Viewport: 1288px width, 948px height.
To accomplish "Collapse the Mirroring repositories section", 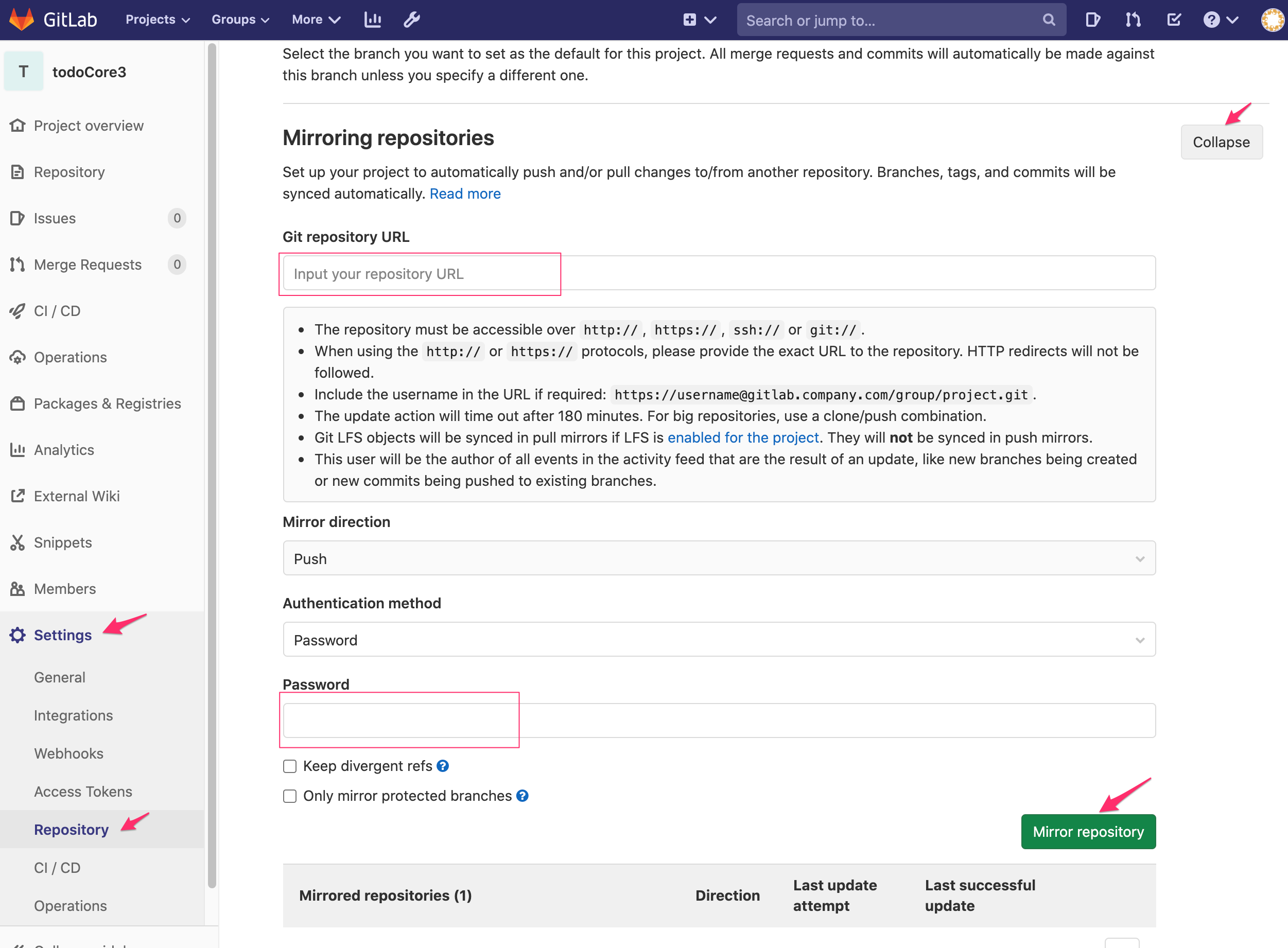I will 1221,143.
